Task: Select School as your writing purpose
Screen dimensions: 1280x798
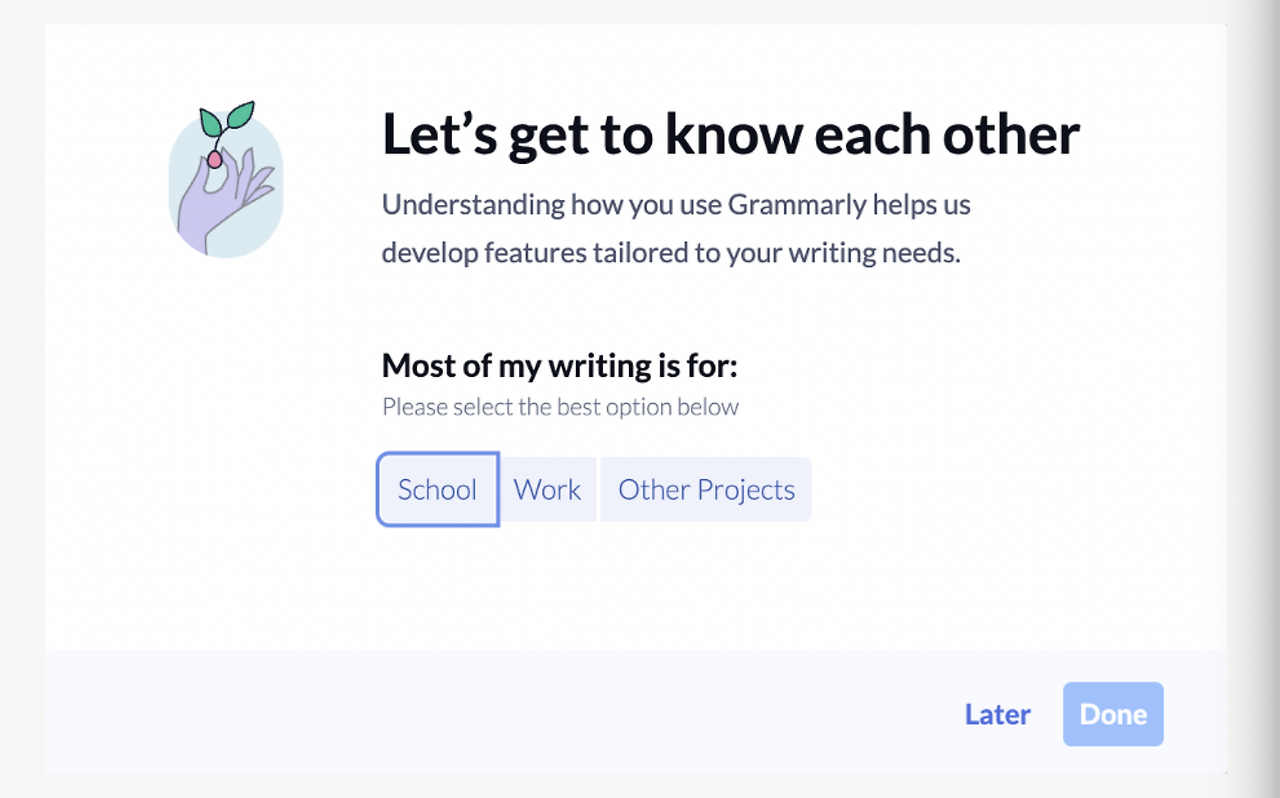Action: [437, 490]
